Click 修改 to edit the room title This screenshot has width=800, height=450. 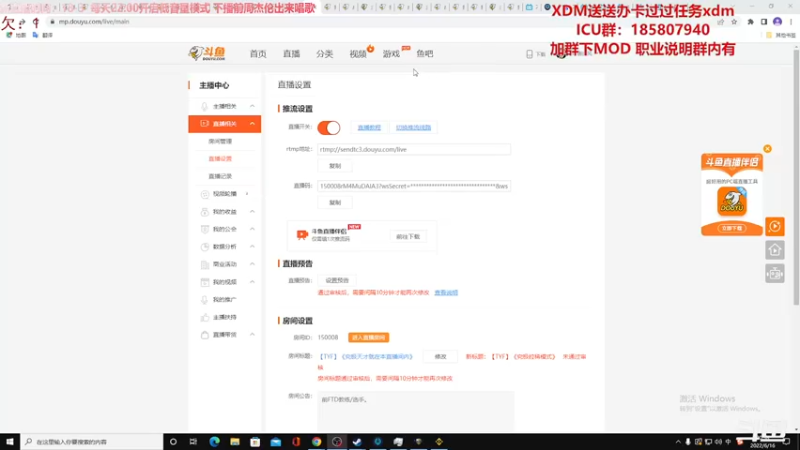tap(440, 357)
